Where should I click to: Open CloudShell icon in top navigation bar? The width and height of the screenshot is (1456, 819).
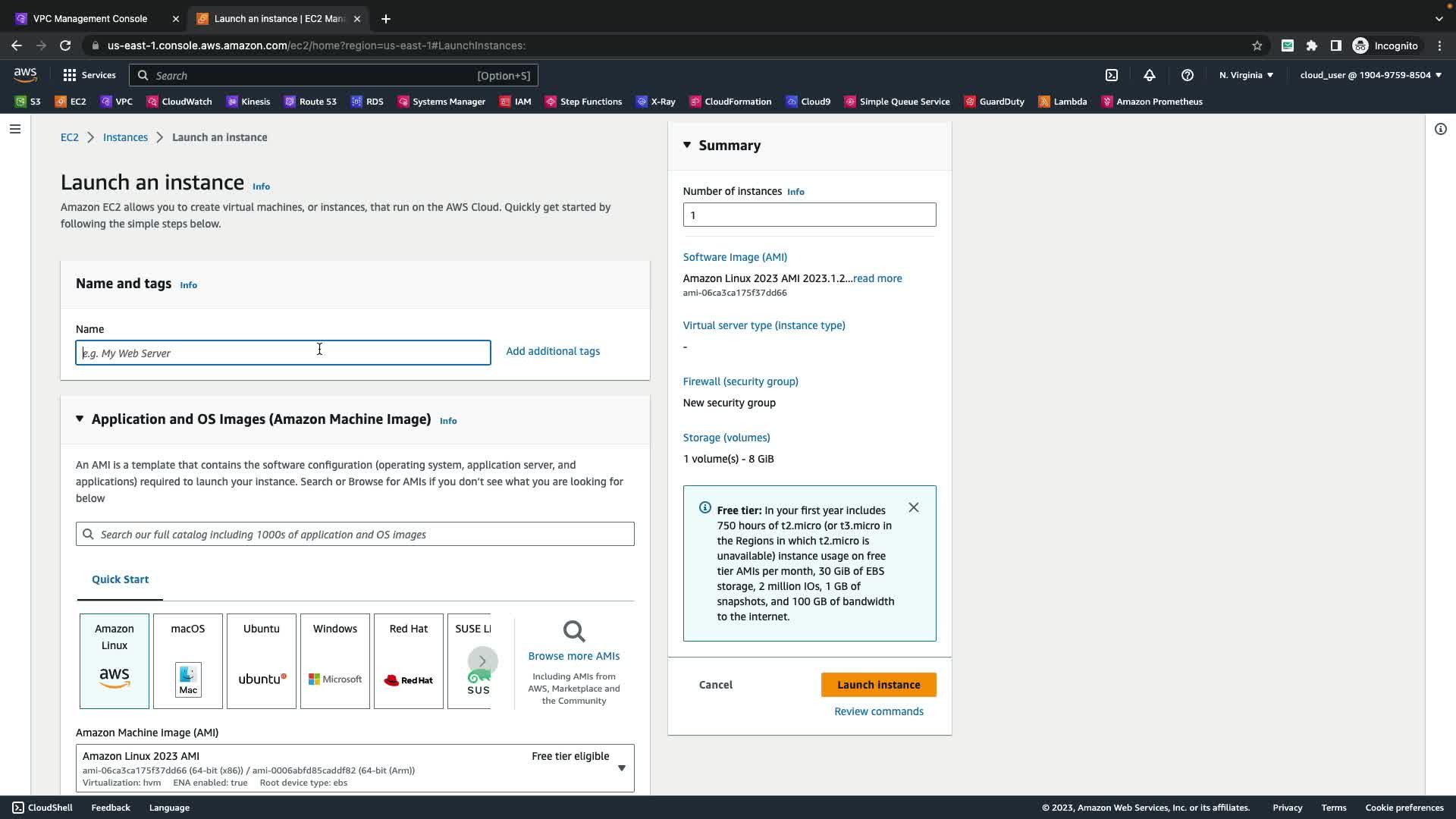coord(1112,75)
